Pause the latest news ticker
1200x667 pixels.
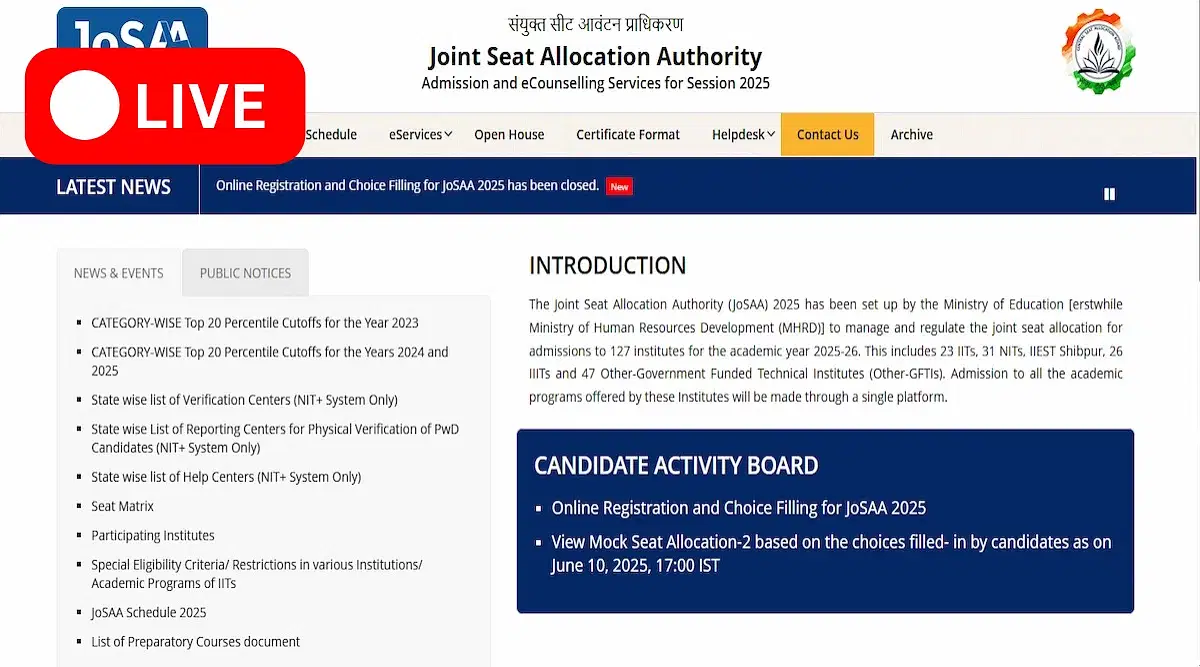pos(1109,194)
